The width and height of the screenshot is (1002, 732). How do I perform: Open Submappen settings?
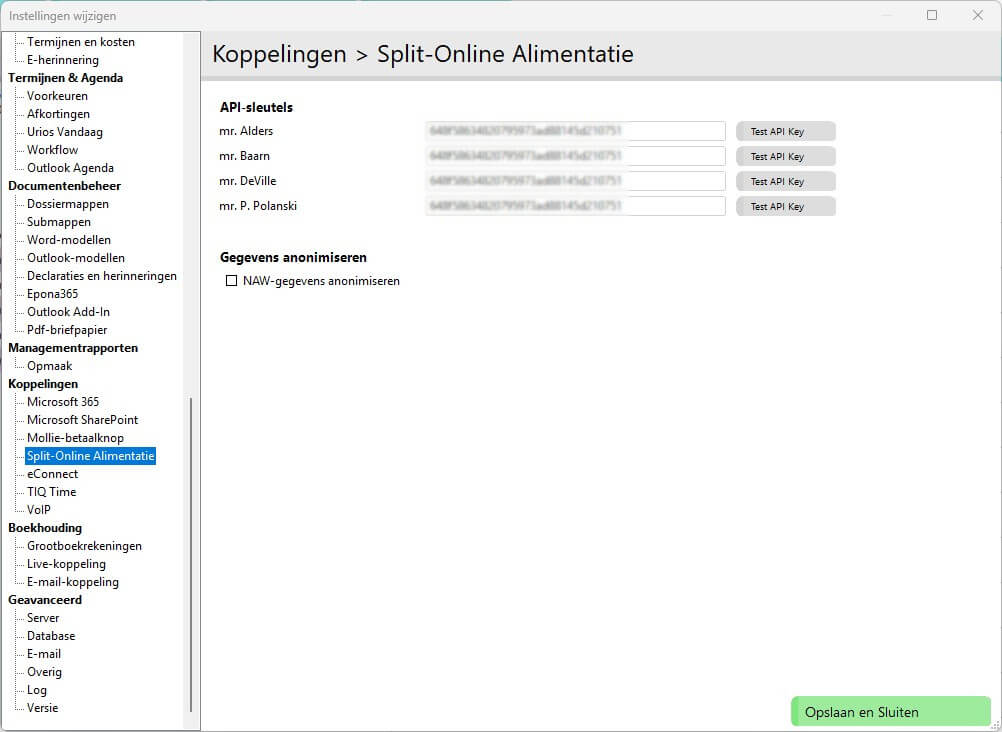pos(59,222)
